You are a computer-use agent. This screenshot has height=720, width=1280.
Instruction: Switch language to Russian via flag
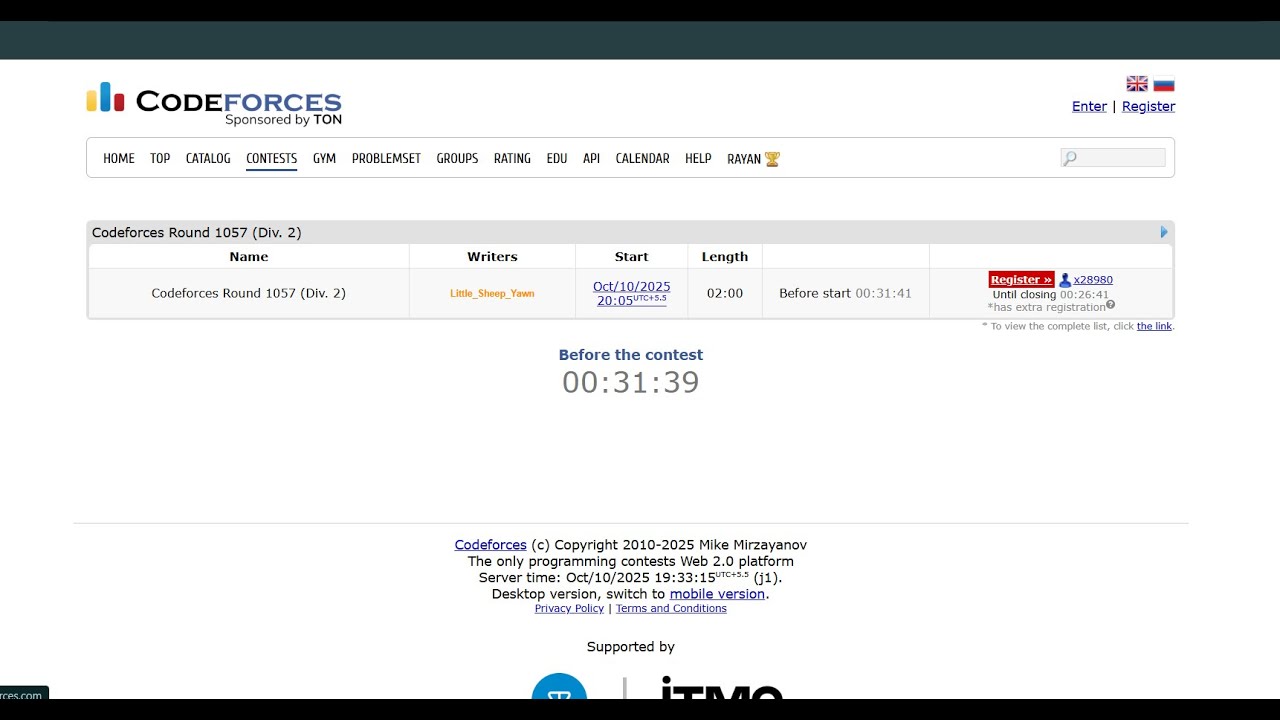(x=1164, y=84)
